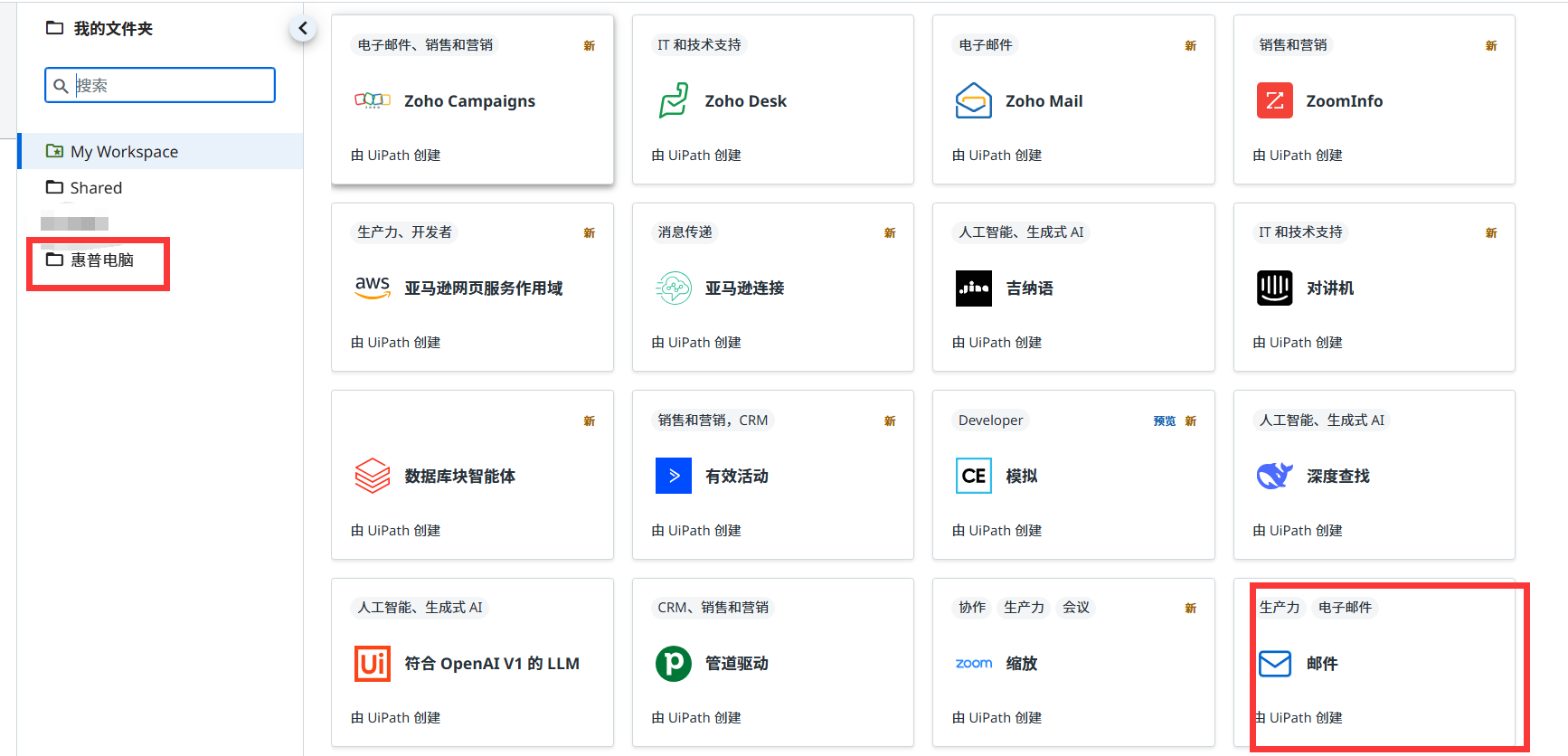Click the 吉纳语 black logo icon
1568x756 pixels.
coord(974,288)
